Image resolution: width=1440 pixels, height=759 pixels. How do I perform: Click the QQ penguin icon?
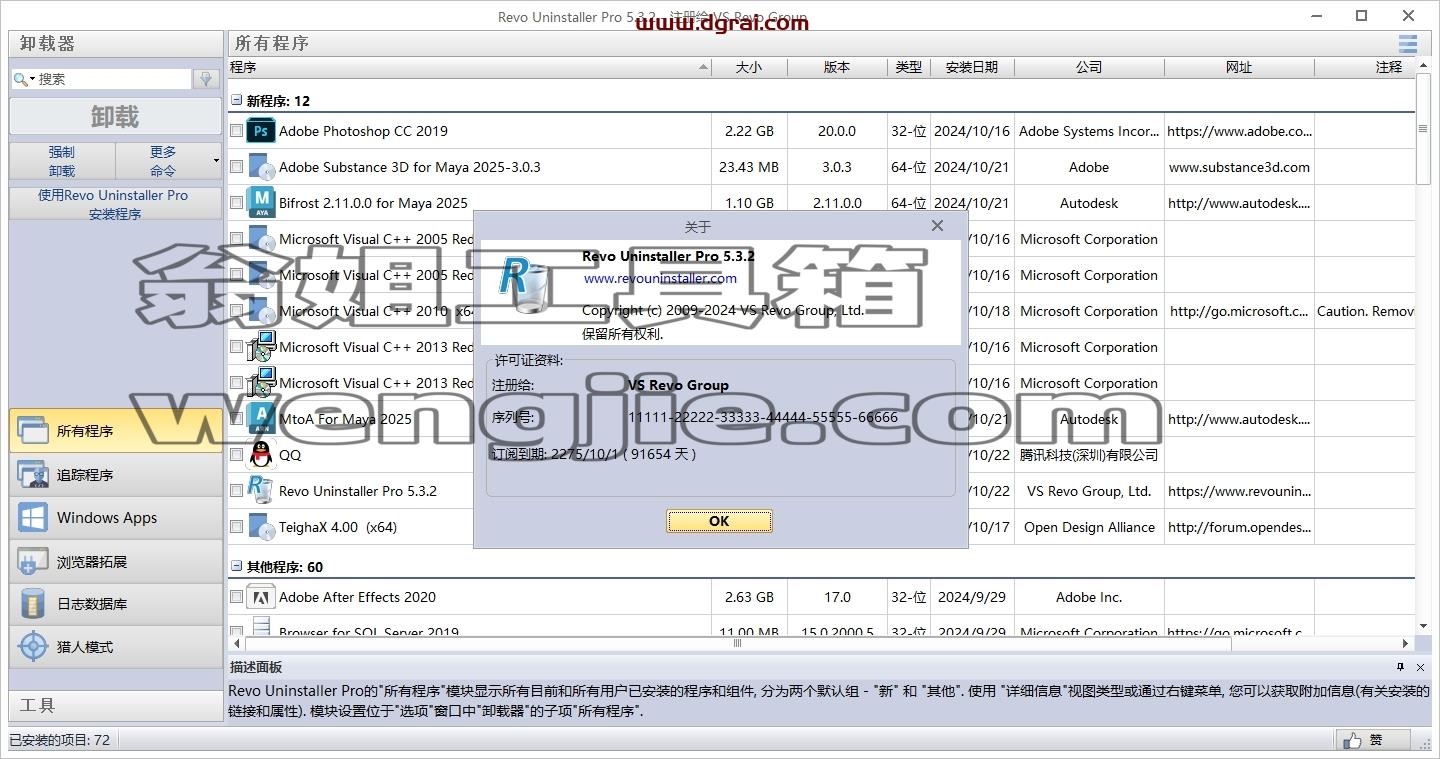pyautogui.click(x=261, y=455)
